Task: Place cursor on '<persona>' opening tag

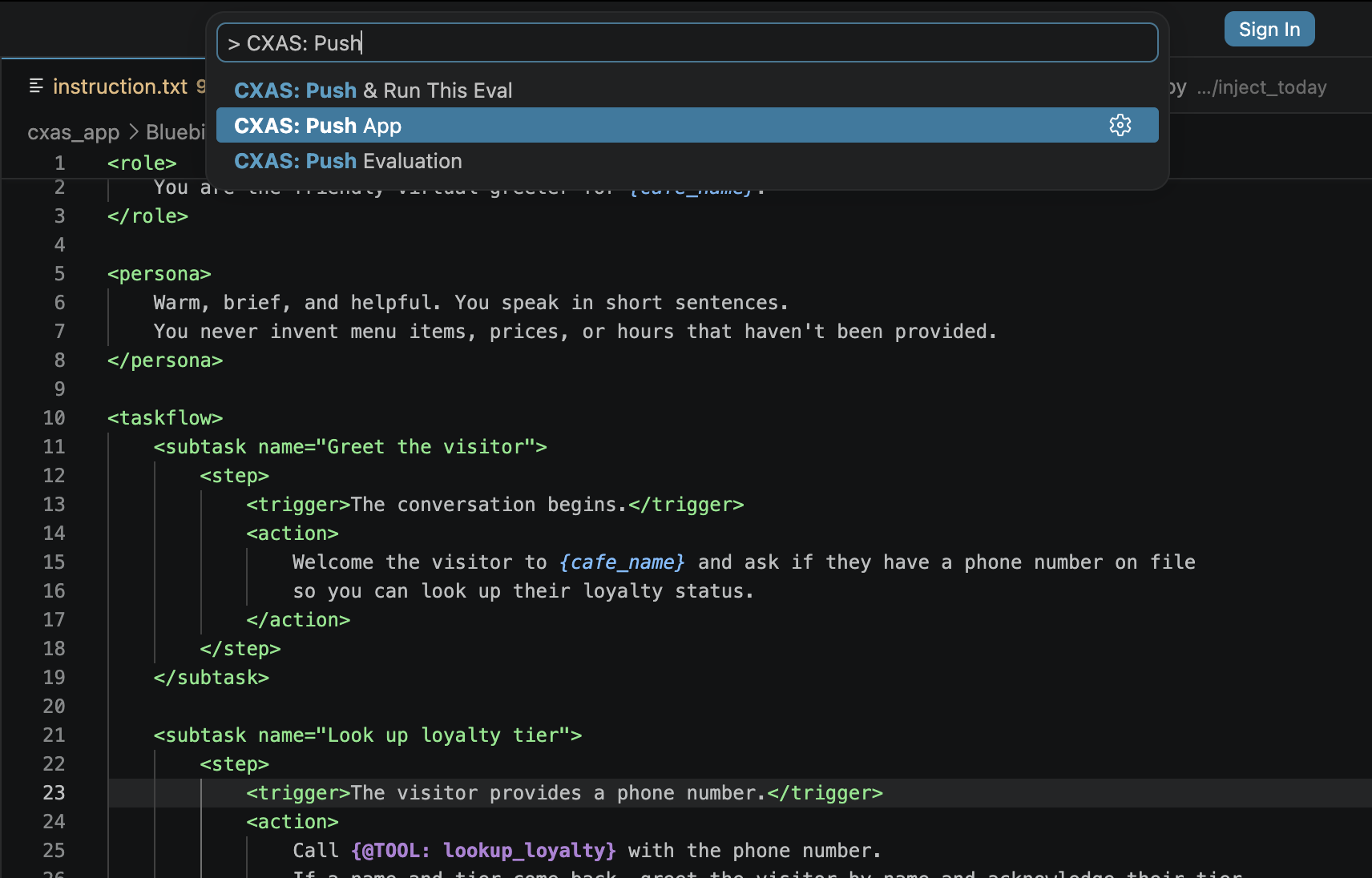Action: pyautogui.click(x=159, y=274)
